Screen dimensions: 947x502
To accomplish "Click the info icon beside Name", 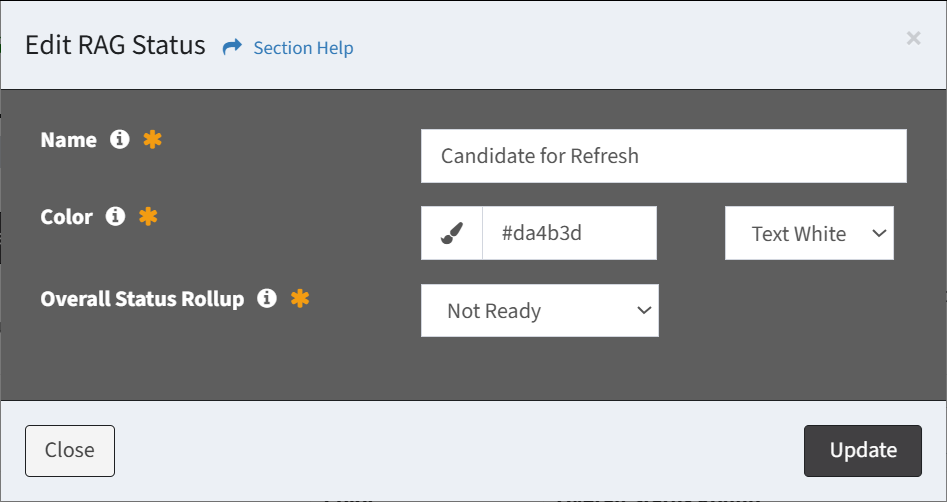I will point(120,140).
